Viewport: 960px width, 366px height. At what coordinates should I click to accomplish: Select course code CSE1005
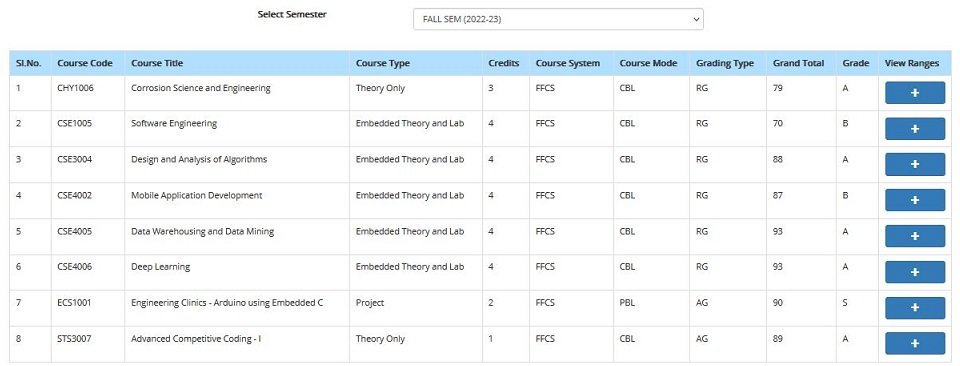[75, 124]
